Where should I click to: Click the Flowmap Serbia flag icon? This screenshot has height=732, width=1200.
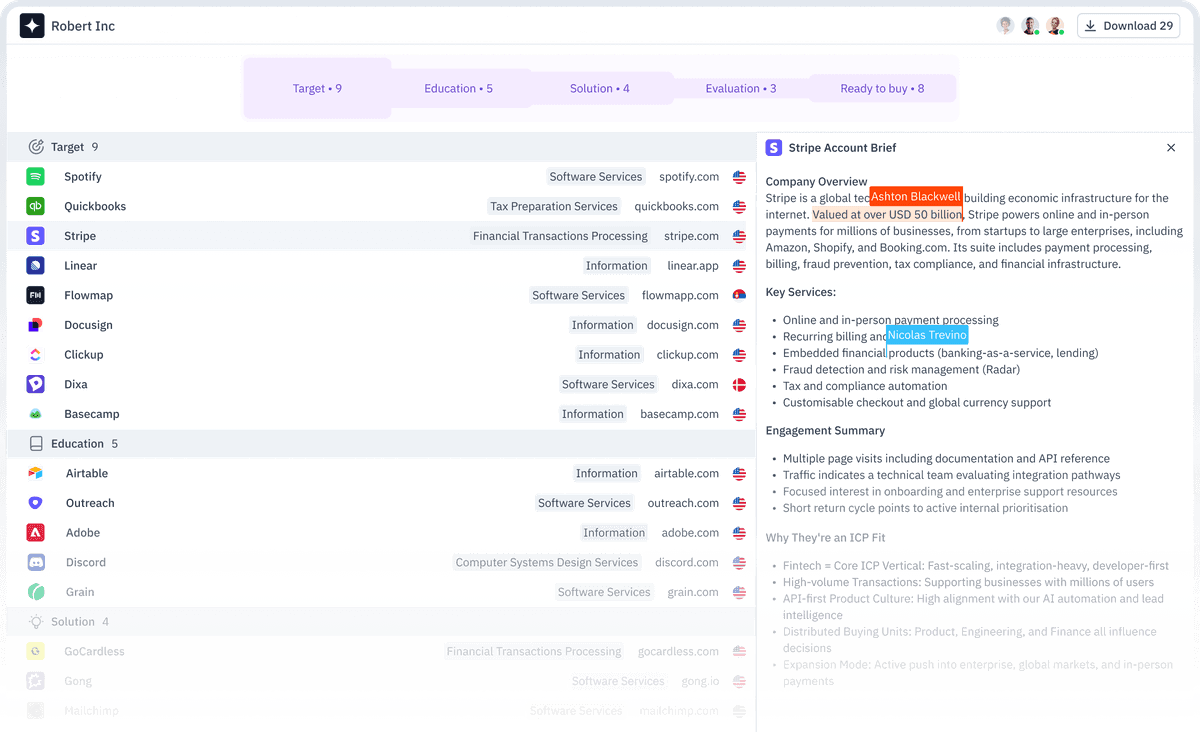[739, 295]
